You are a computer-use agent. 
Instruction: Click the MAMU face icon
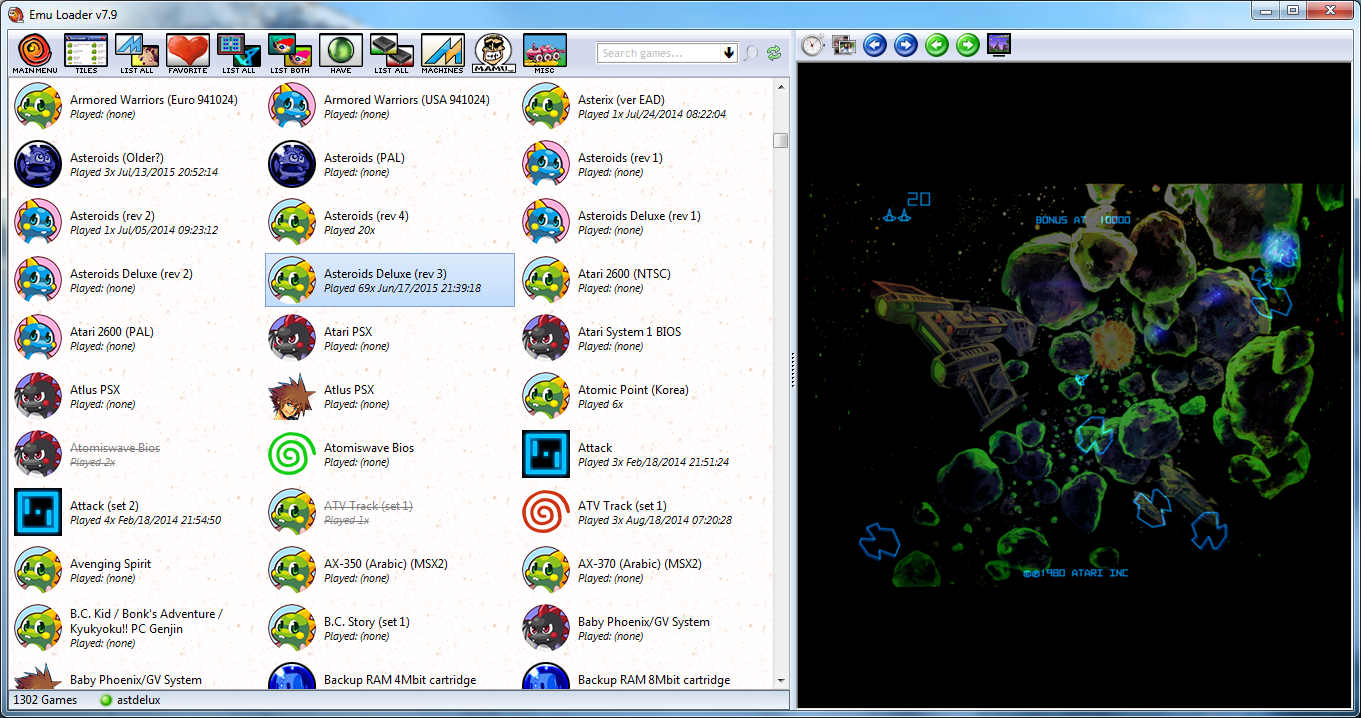point(494,54)
